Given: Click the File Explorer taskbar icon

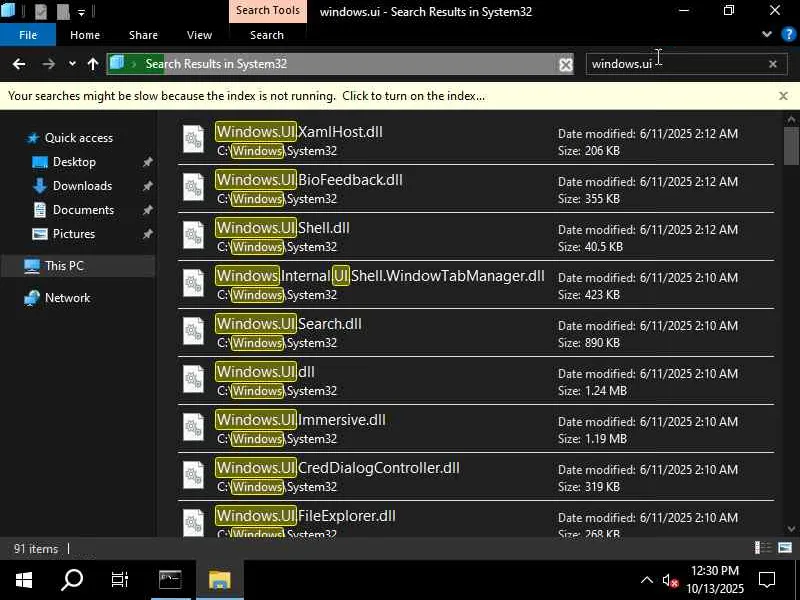Looking at the screenshot, I should 220,580.
